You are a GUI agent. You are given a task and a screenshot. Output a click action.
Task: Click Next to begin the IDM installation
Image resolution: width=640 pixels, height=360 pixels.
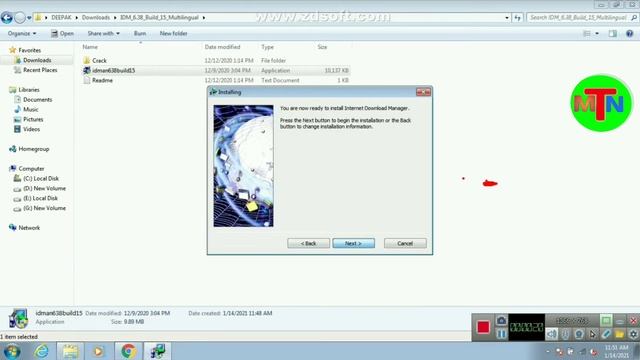(353, 243)
